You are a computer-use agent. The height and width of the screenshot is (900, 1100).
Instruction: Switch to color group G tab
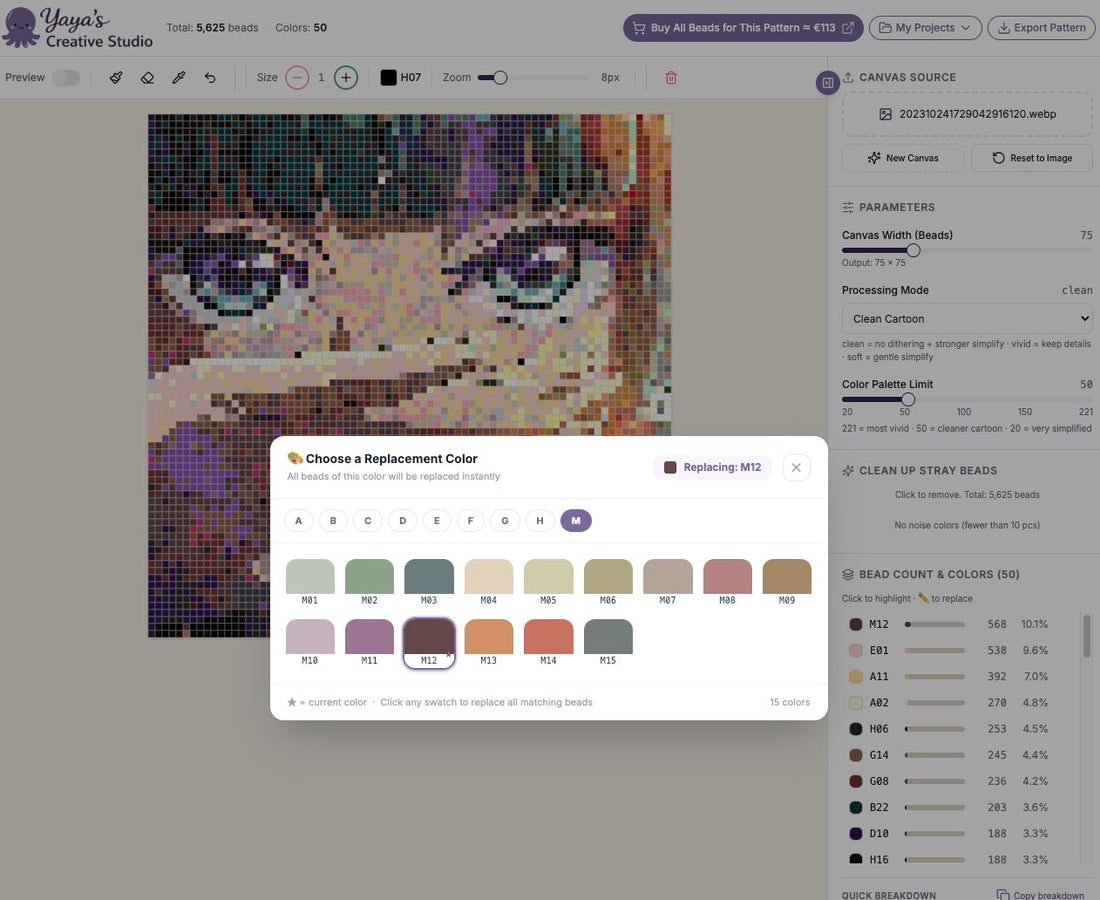pos(505,520)
